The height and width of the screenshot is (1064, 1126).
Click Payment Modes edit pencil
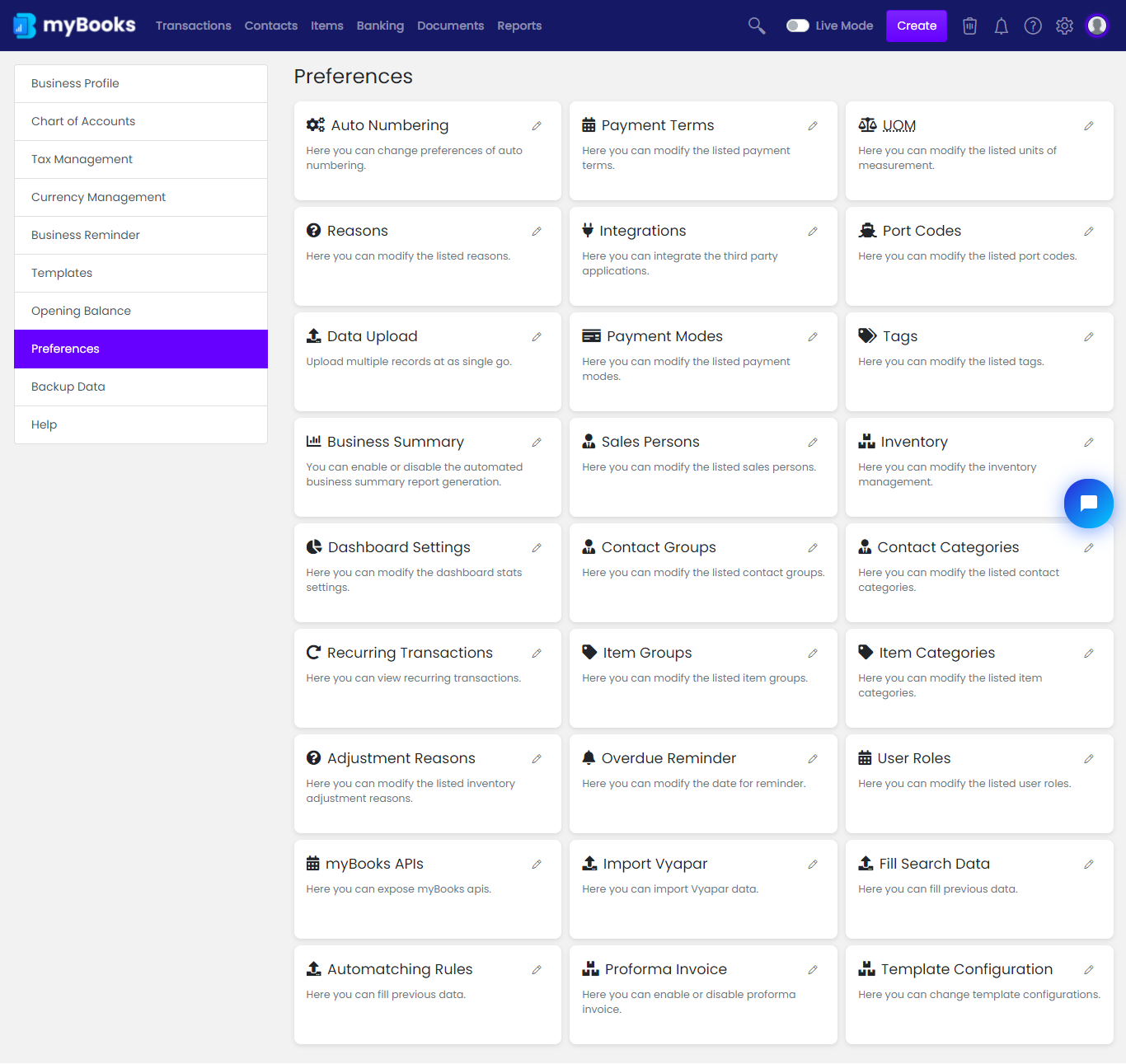813,337
